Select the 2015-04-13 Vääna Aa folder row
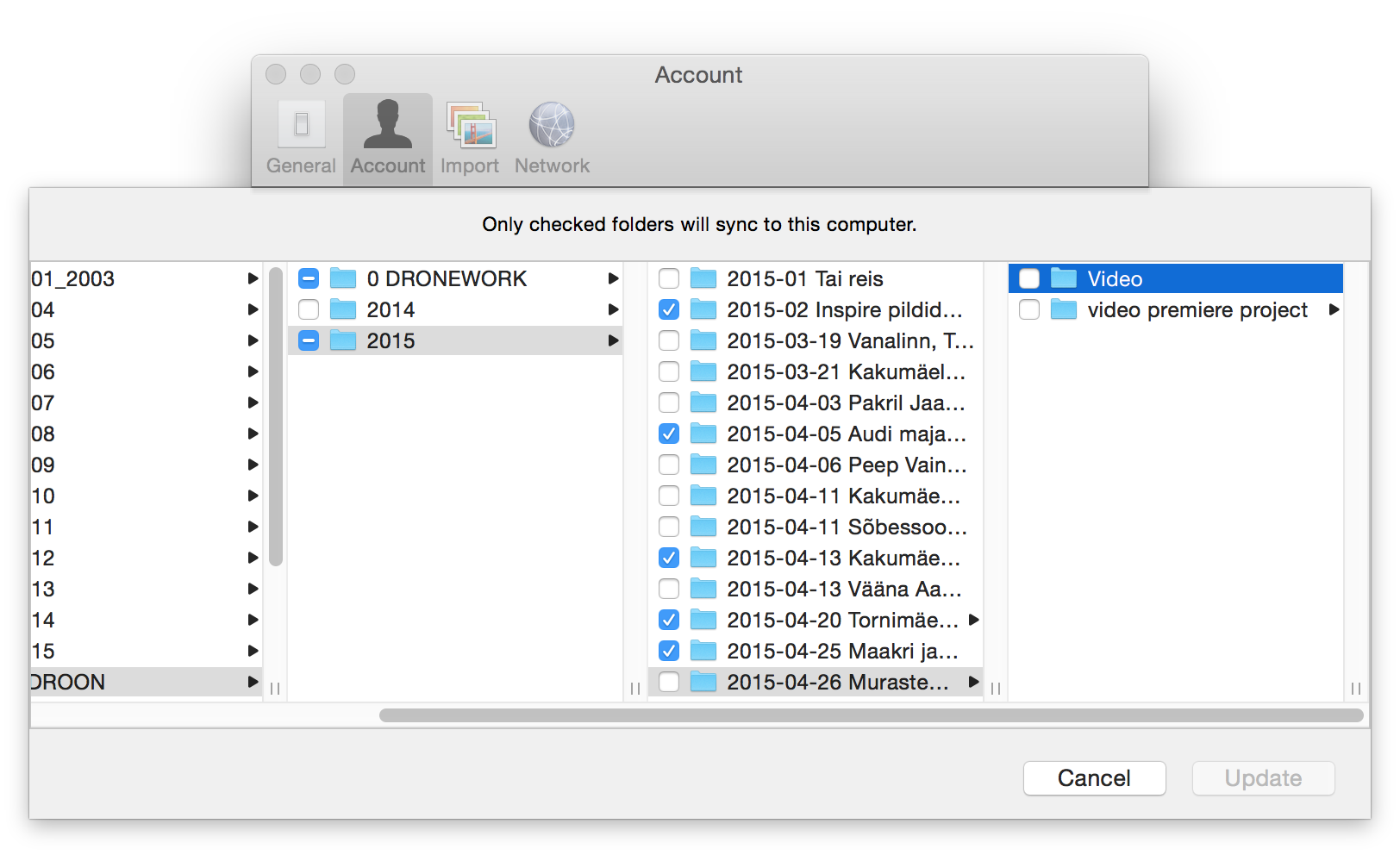 (x=843, y=589)
